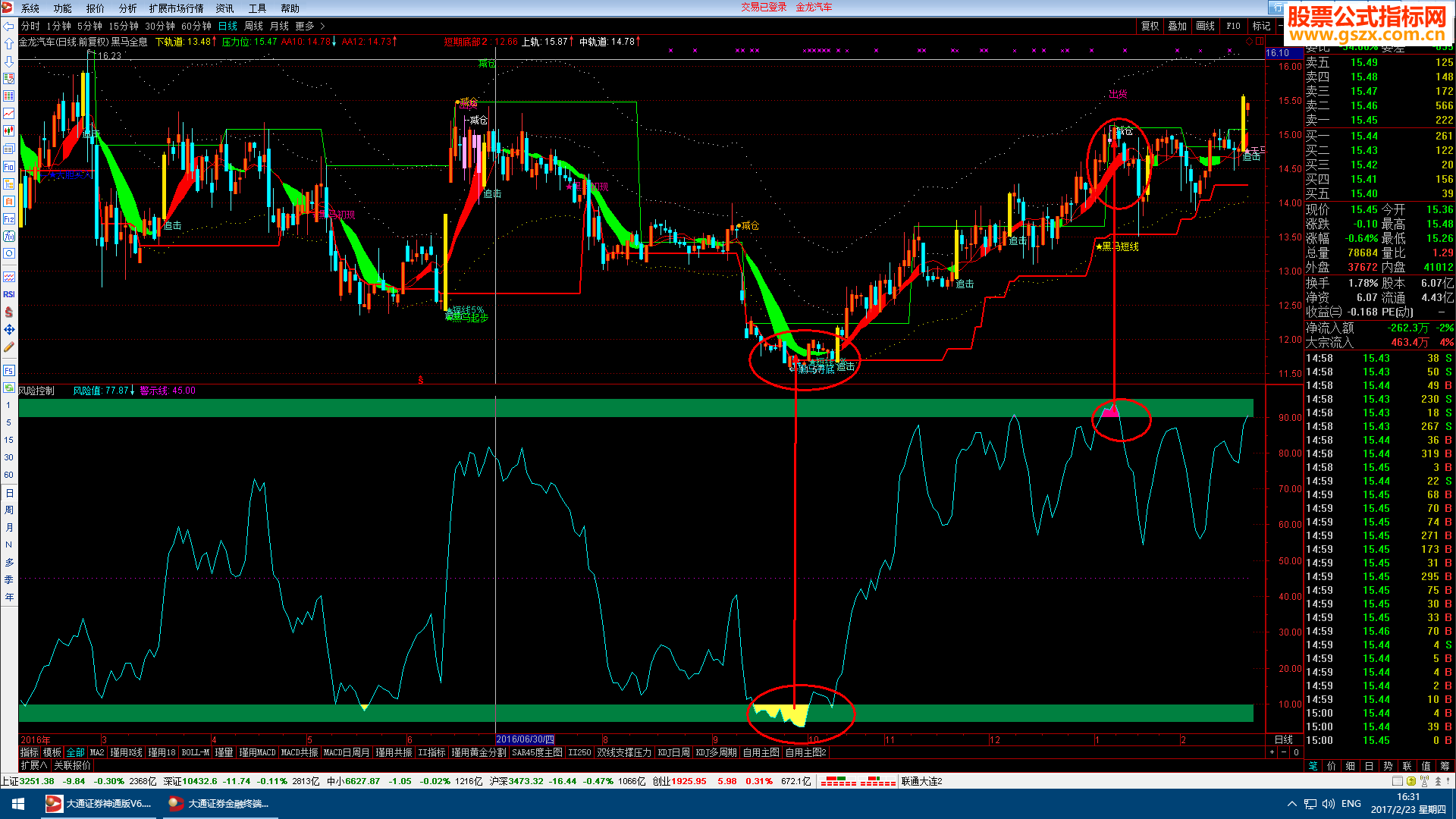Select the 价 price panel tab

1332,765
